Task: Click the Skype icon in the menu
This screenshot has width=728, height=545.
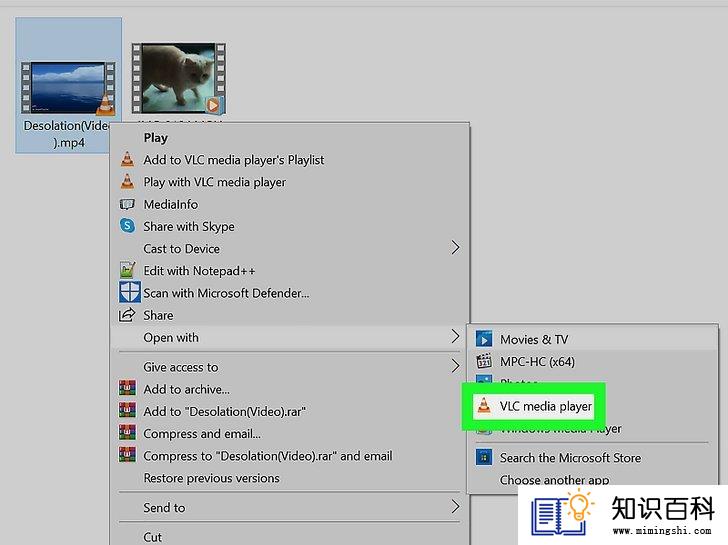Action: [127, 226]
